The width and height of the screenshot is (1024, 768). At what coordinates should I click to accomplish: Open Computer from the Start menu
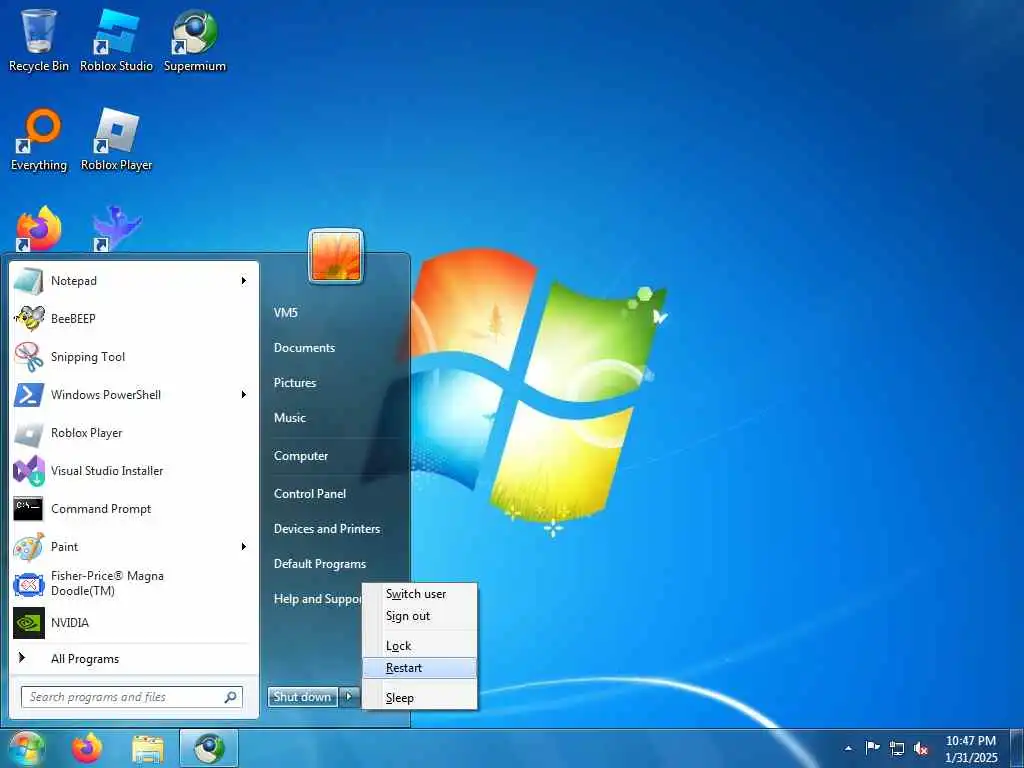tap(301, 456)
